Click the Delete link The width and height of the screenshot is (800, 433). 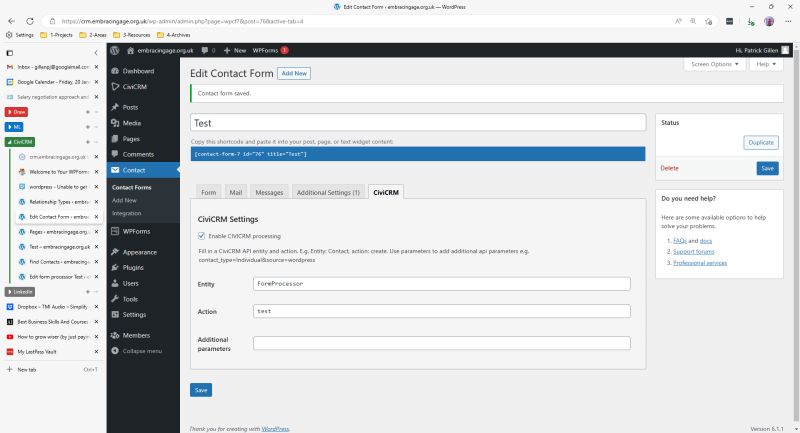[x=669, y=168]
